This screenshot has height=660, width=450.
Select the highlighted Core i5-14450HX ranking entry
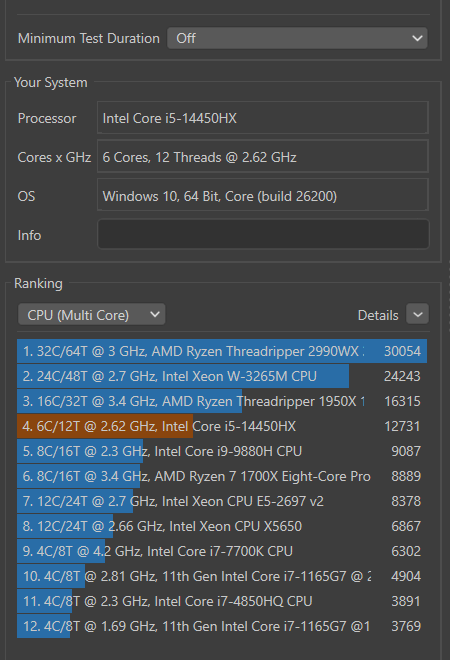pos(222,426)
